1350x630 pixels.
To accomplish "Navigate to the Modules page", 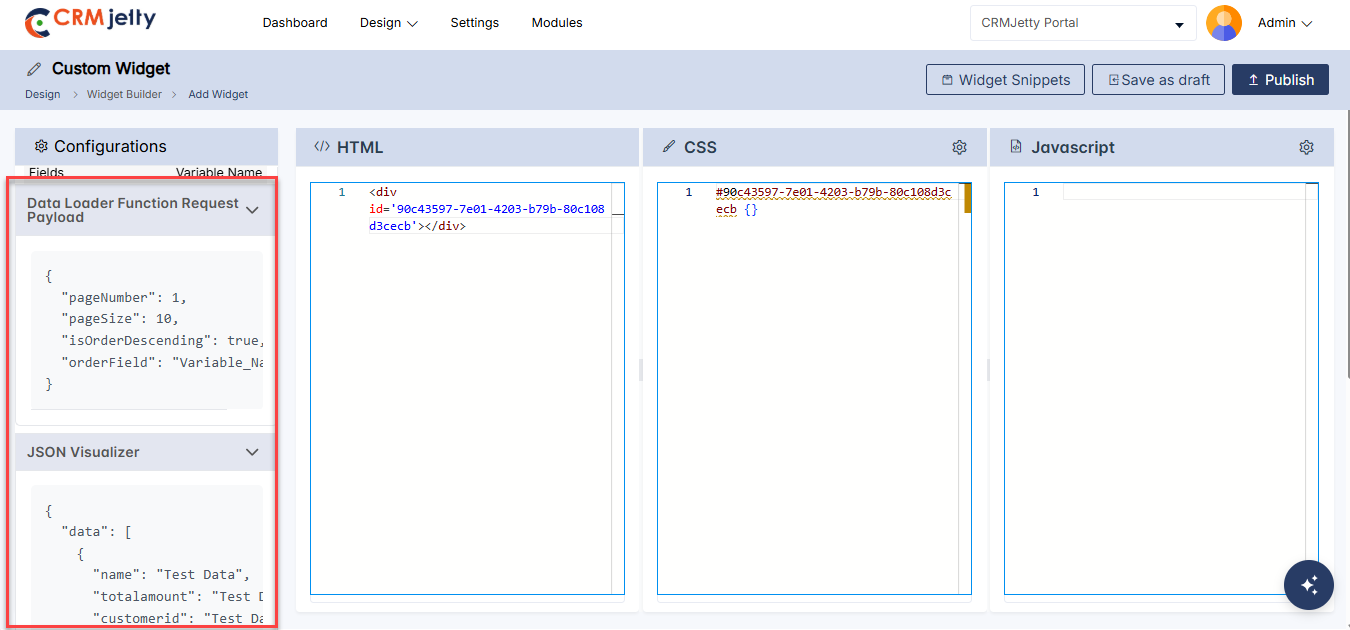I will tap(557, 23).
